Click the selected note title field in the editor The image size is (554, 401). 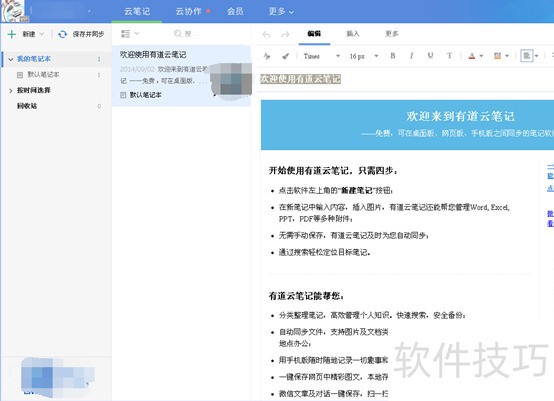(301, 79)
